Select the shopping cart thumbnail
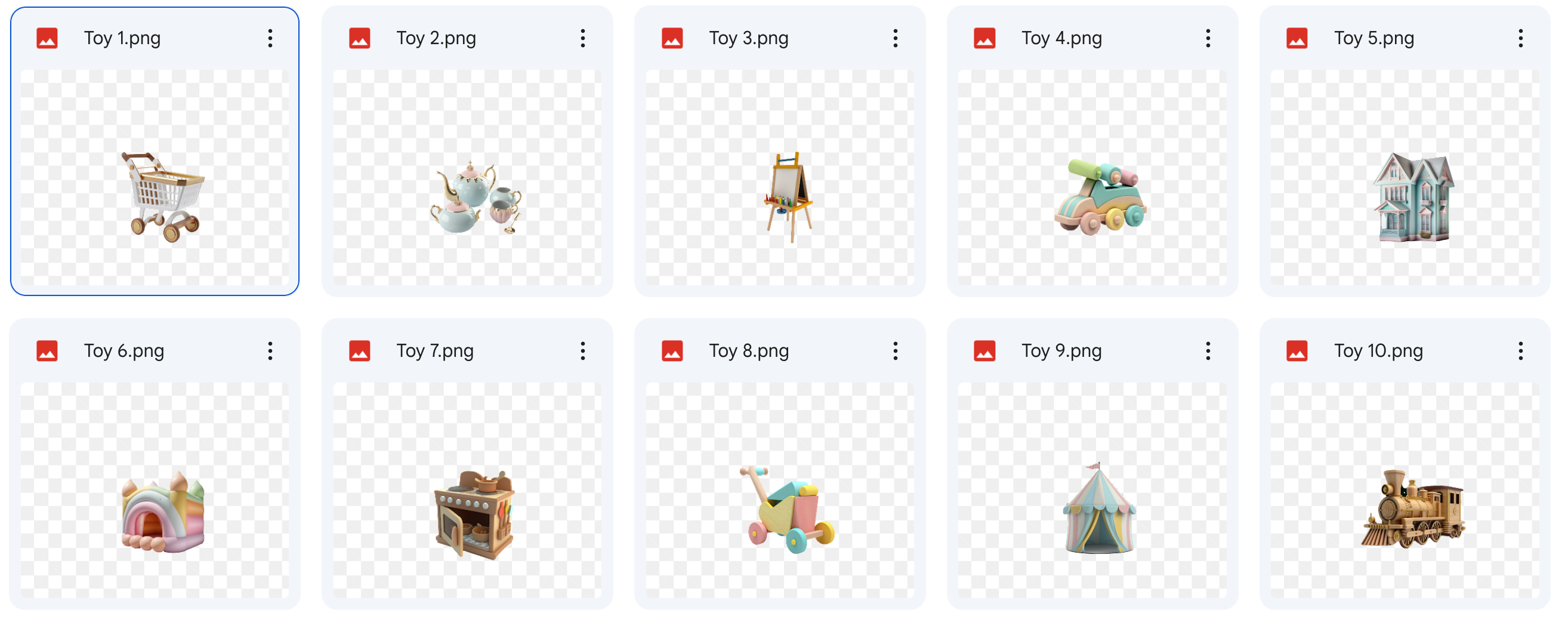Image resolution: width=1568 pixels, height=629 pixels. click(155, 177)
